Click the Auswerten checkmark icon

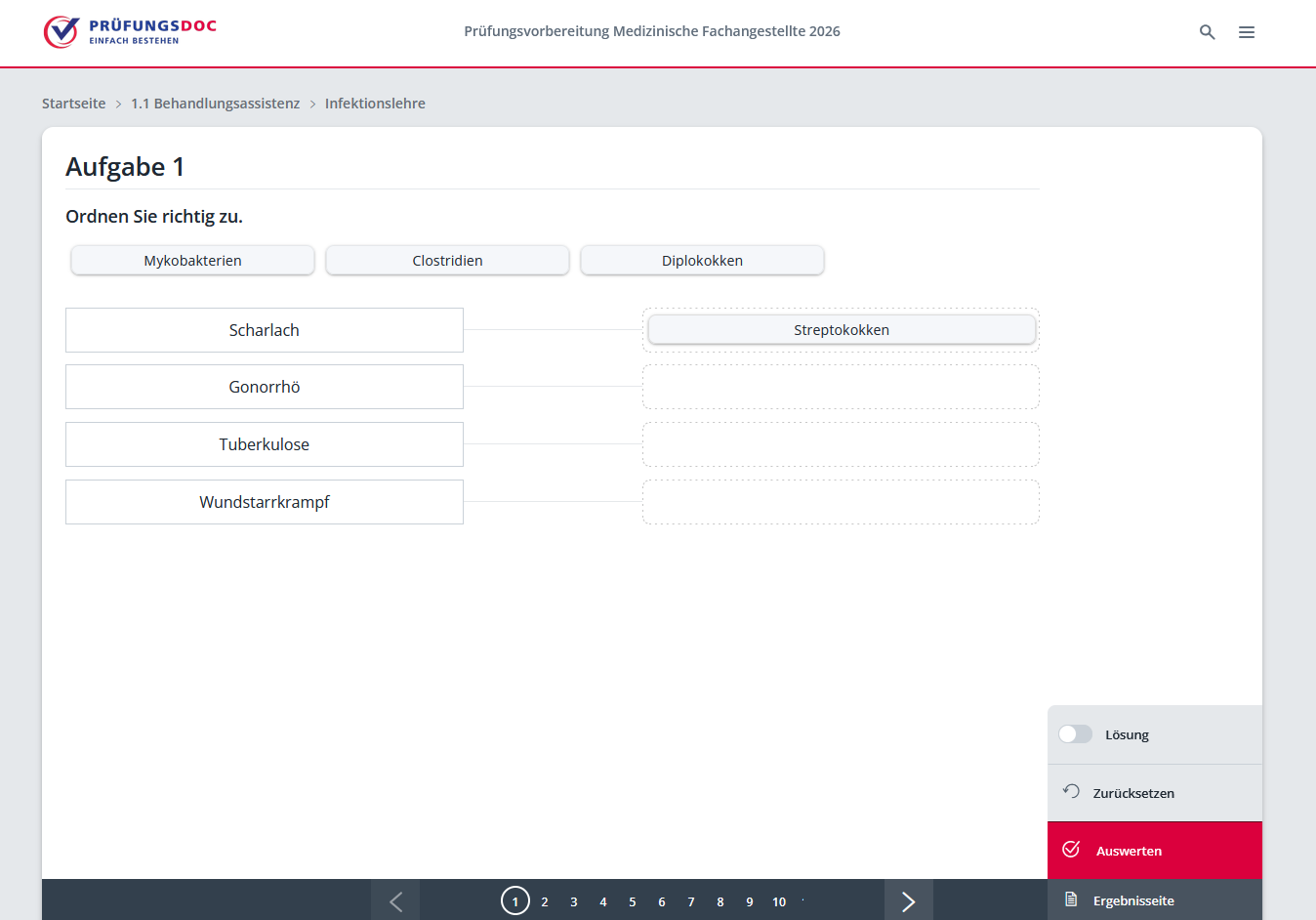coord(1071,850)
